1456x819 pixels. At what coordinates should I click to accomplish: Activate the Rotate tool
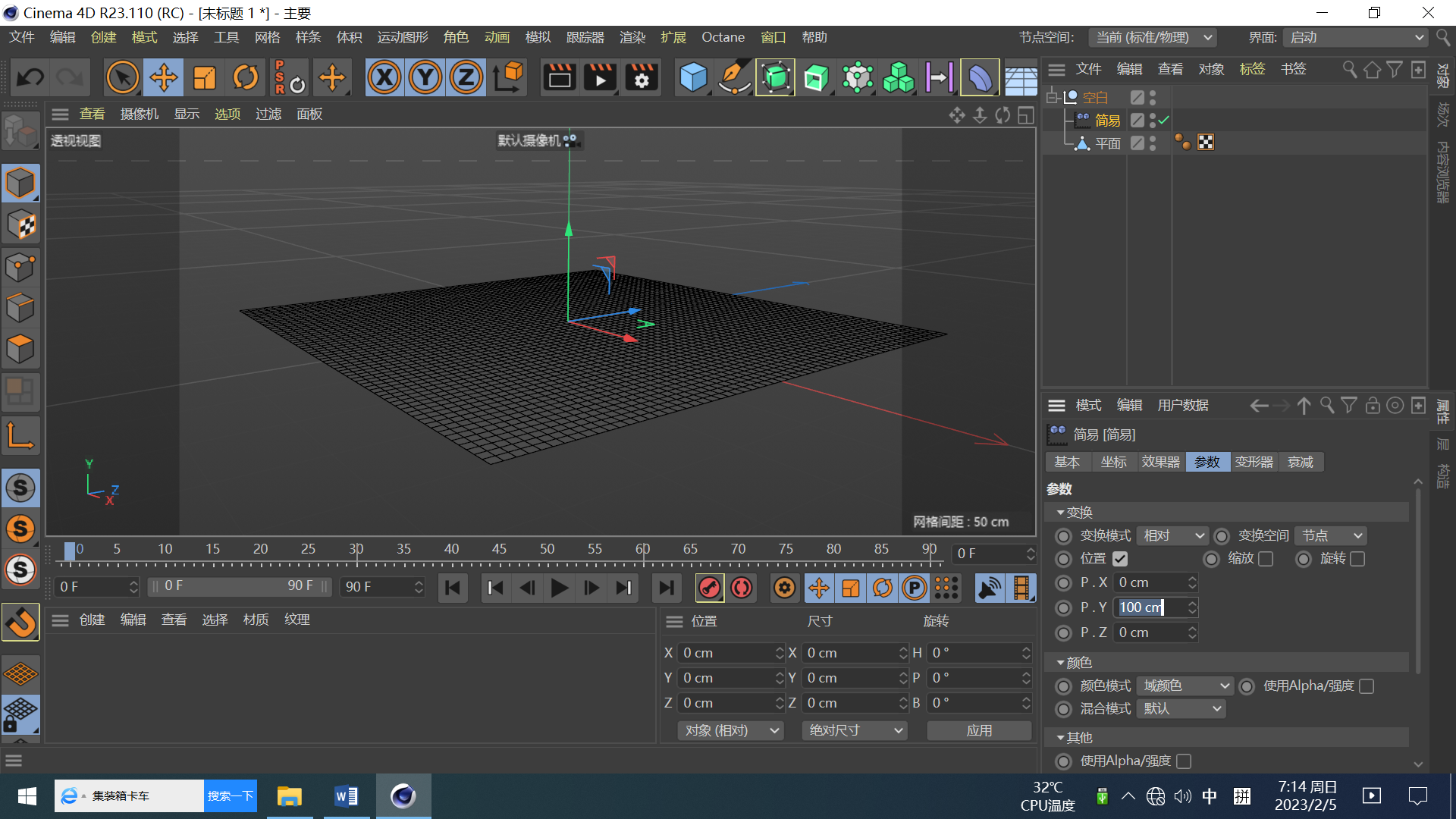pyautogui.click(x=245, y=77)
